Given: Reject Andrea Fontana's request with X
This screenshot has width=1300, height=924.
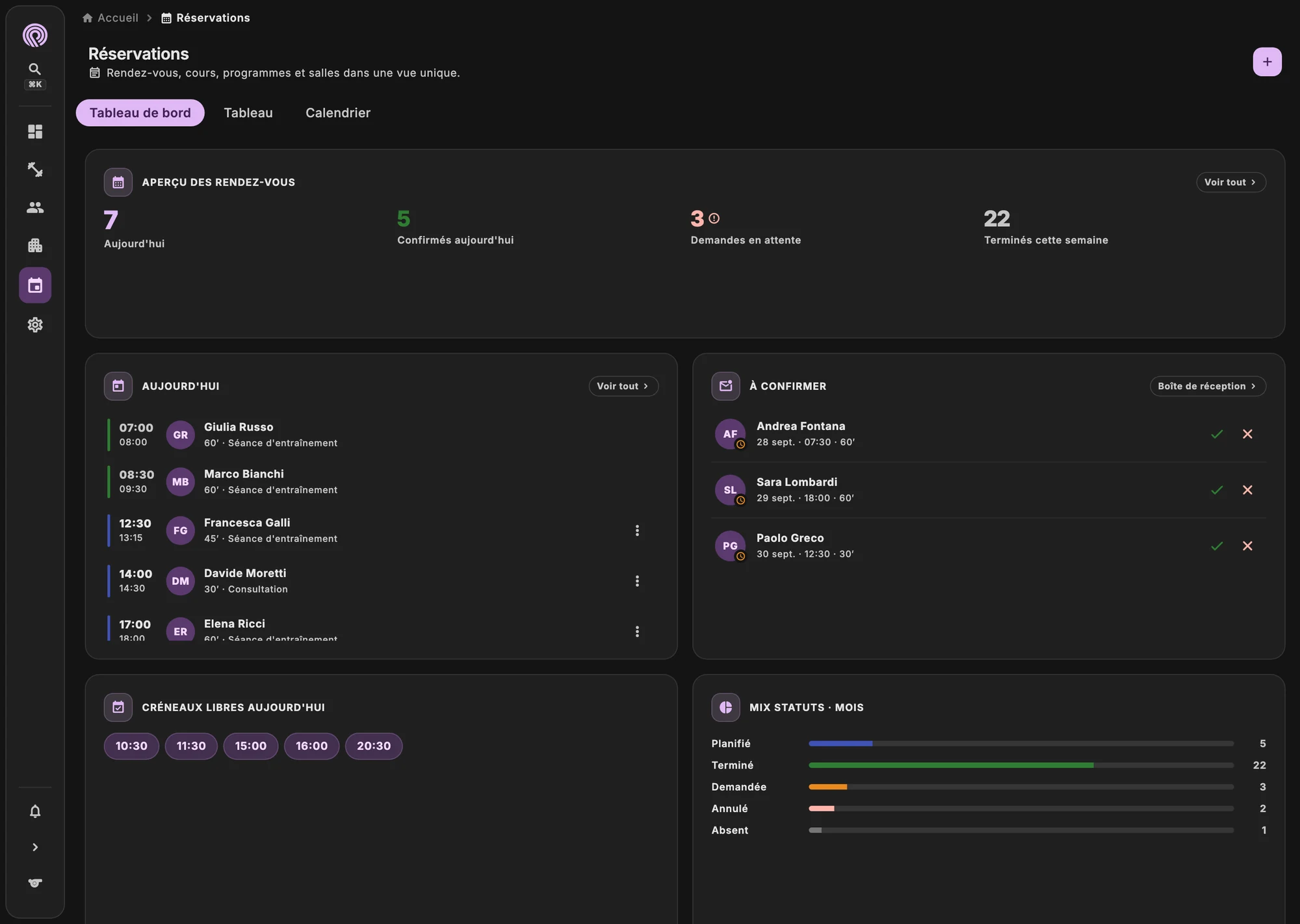Looking at the screenshot, I should click(1247, 434).
